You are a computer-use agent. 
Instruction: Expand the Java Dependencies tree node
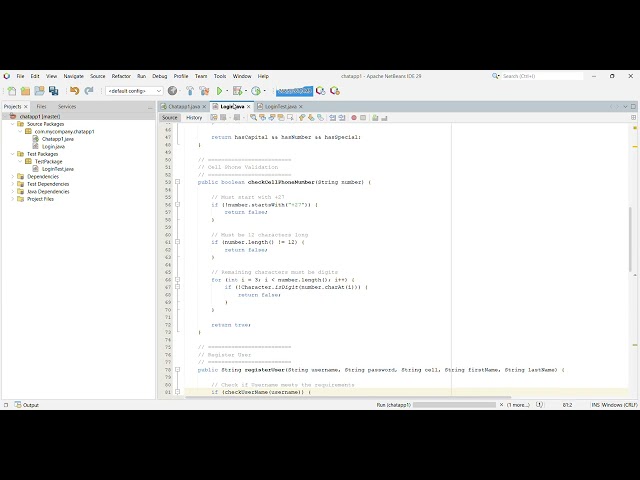(x=13, y=191)
